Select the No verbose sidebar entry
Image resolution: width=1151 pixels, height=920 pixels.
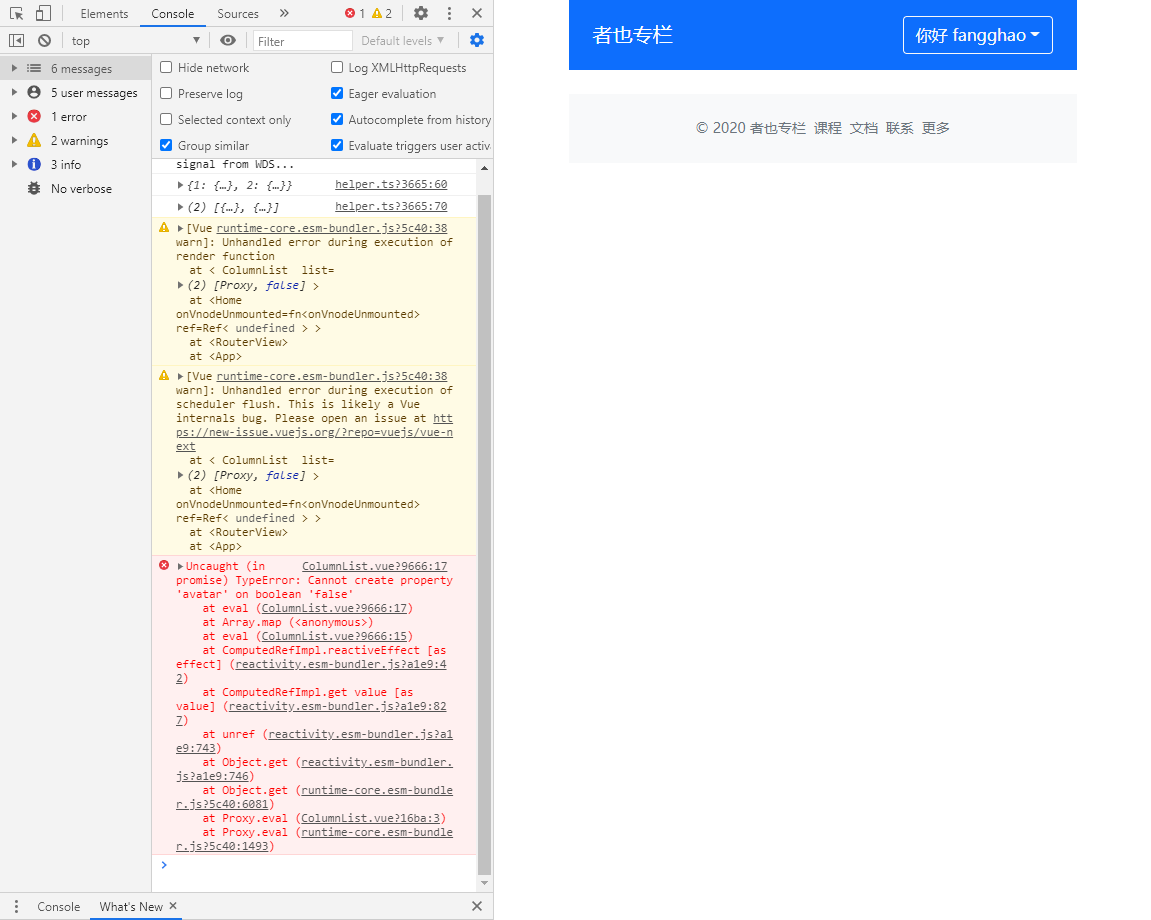coord(76,189)
